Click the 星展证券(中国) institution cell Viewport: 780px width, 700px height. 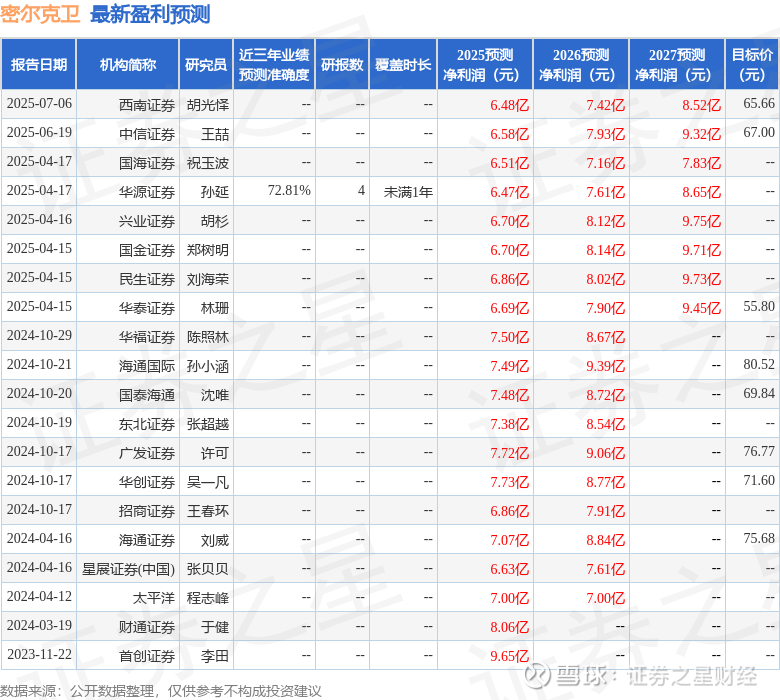click(x=128, y=569)
